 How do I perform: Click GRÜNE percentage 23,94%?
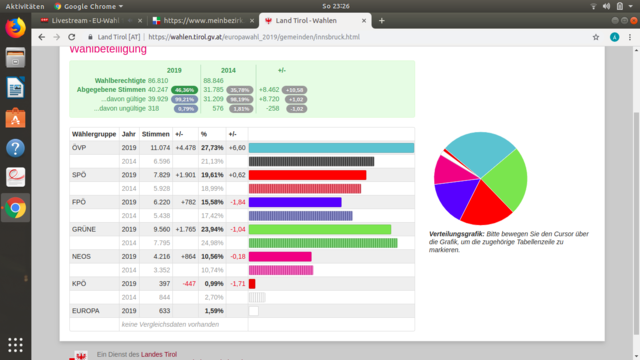(x=212, y=229)
